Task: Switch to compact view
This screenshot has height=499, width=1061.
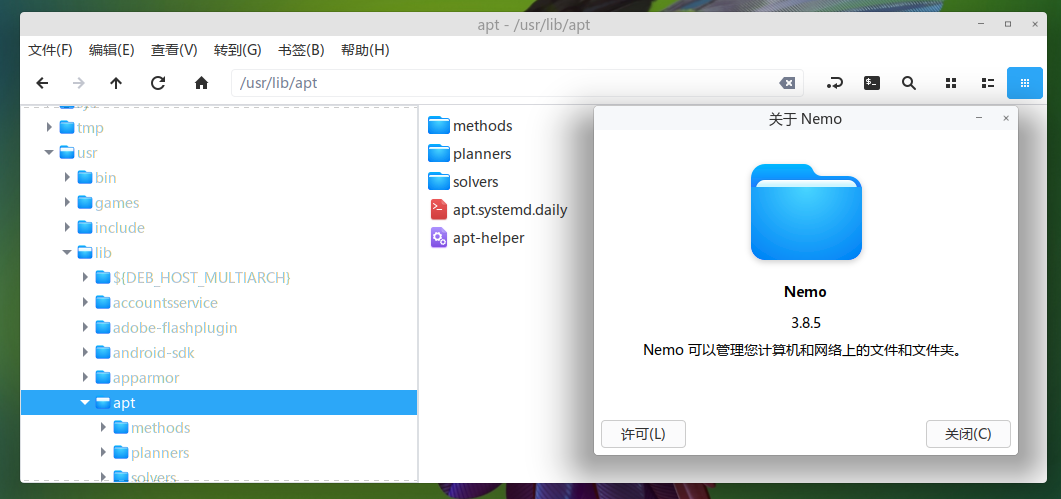Action: coord(1024,83)
